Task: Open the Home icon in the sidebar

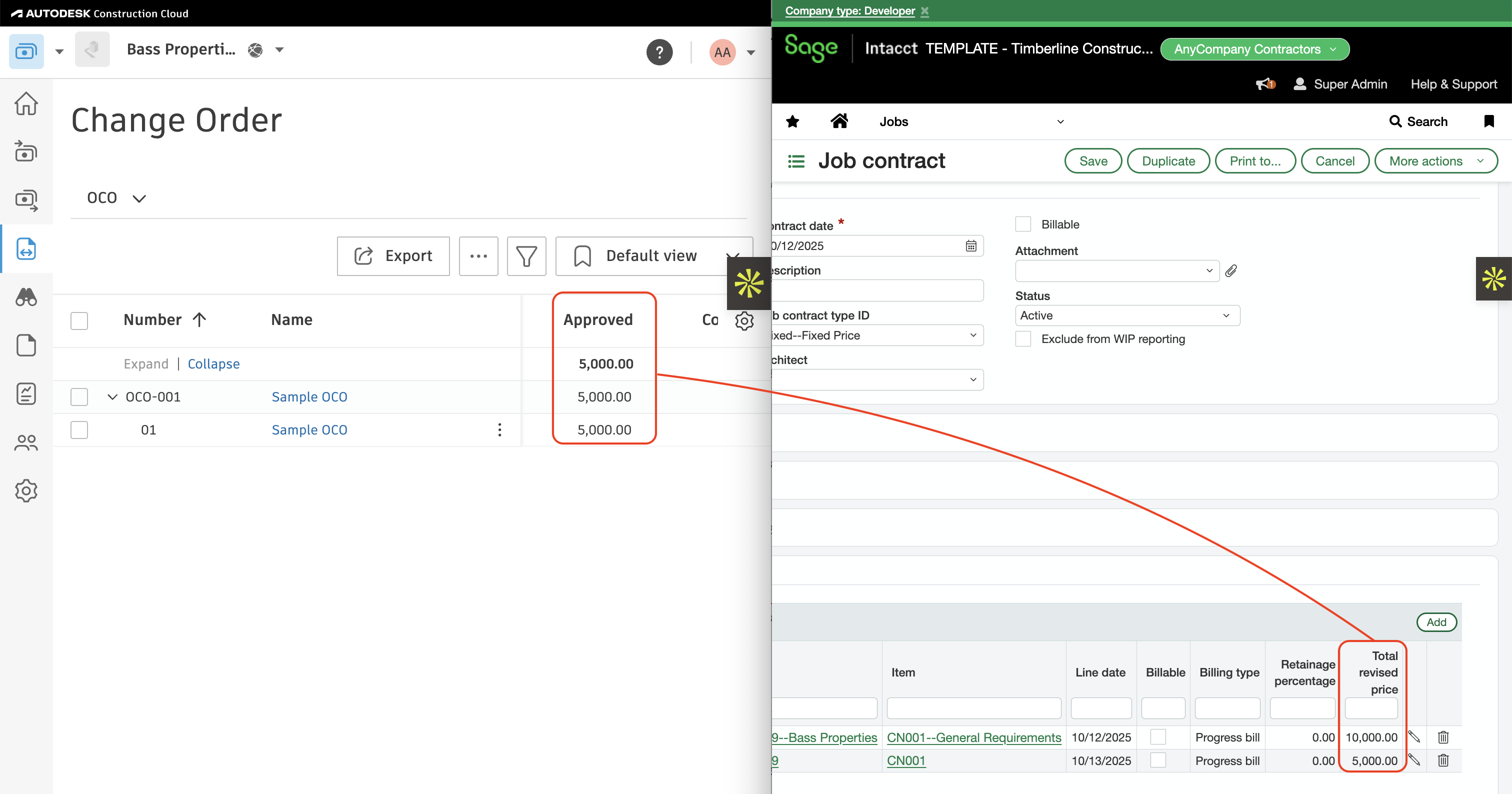Action: click(x=26, y=103)
